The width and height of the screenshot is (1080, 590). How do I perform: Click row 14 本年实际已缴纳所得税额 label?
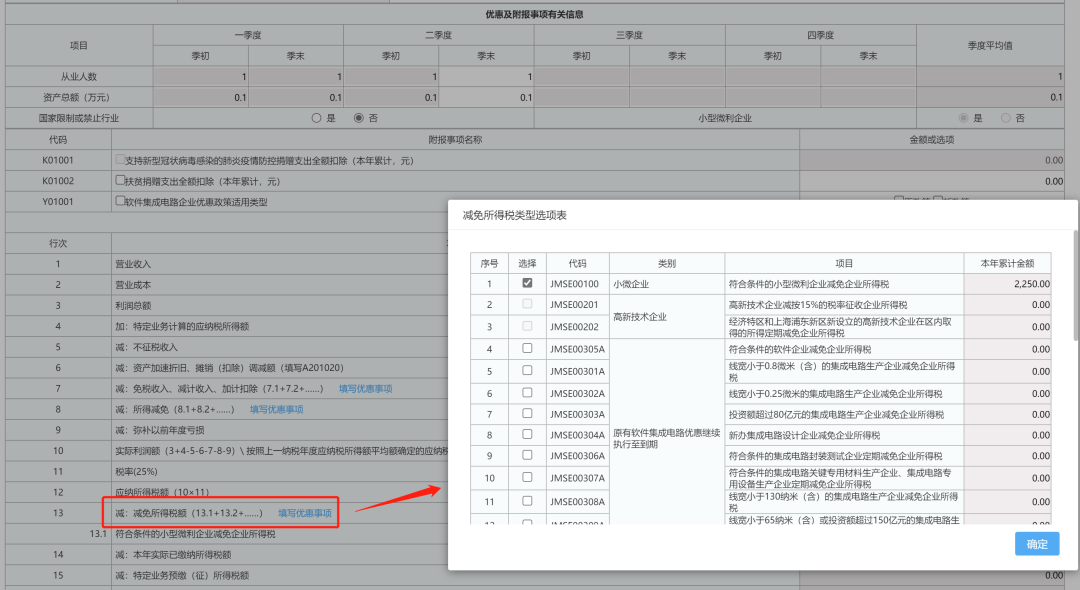173,554
